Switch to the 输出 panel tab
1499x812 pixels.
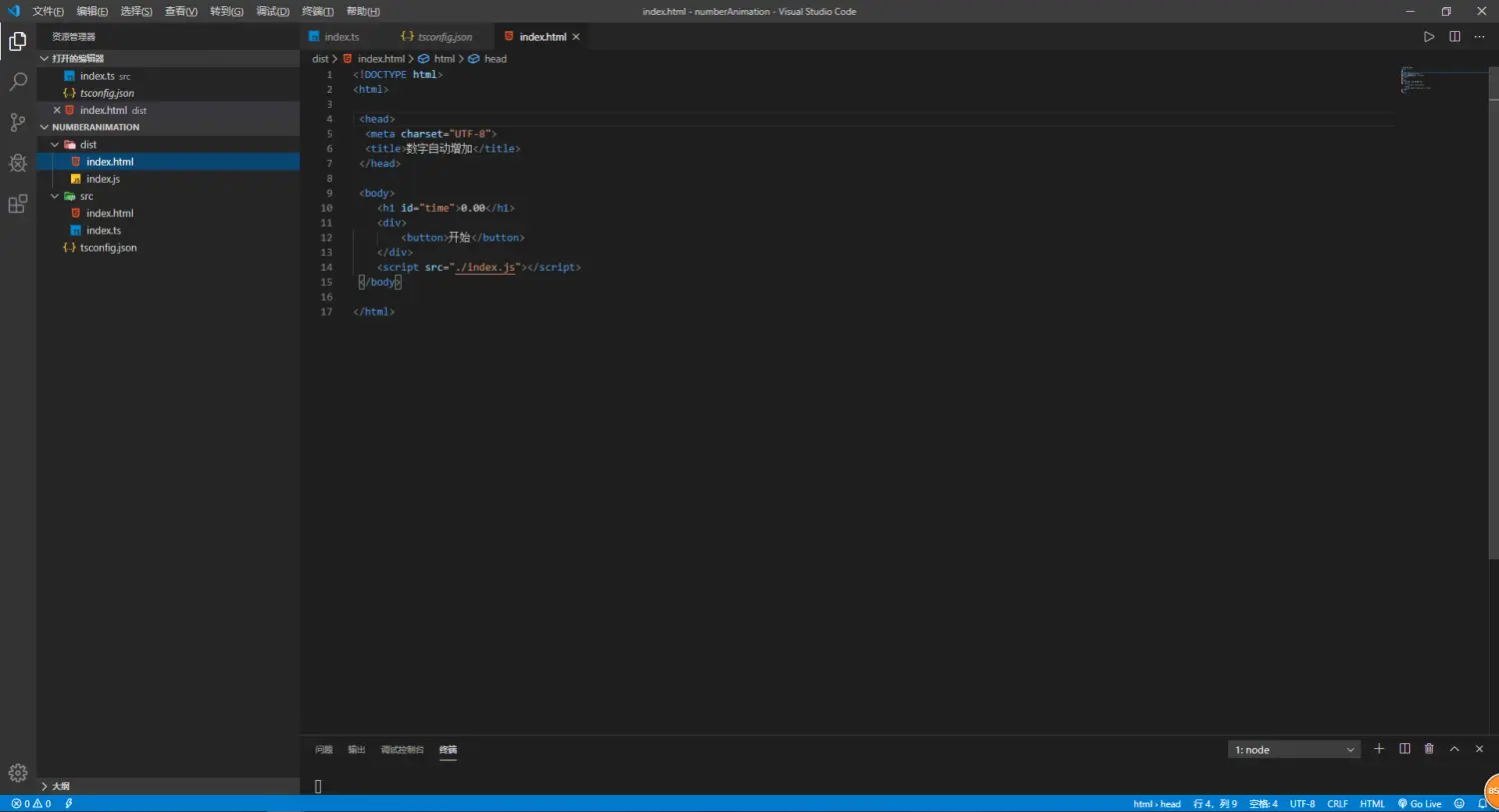357,749
